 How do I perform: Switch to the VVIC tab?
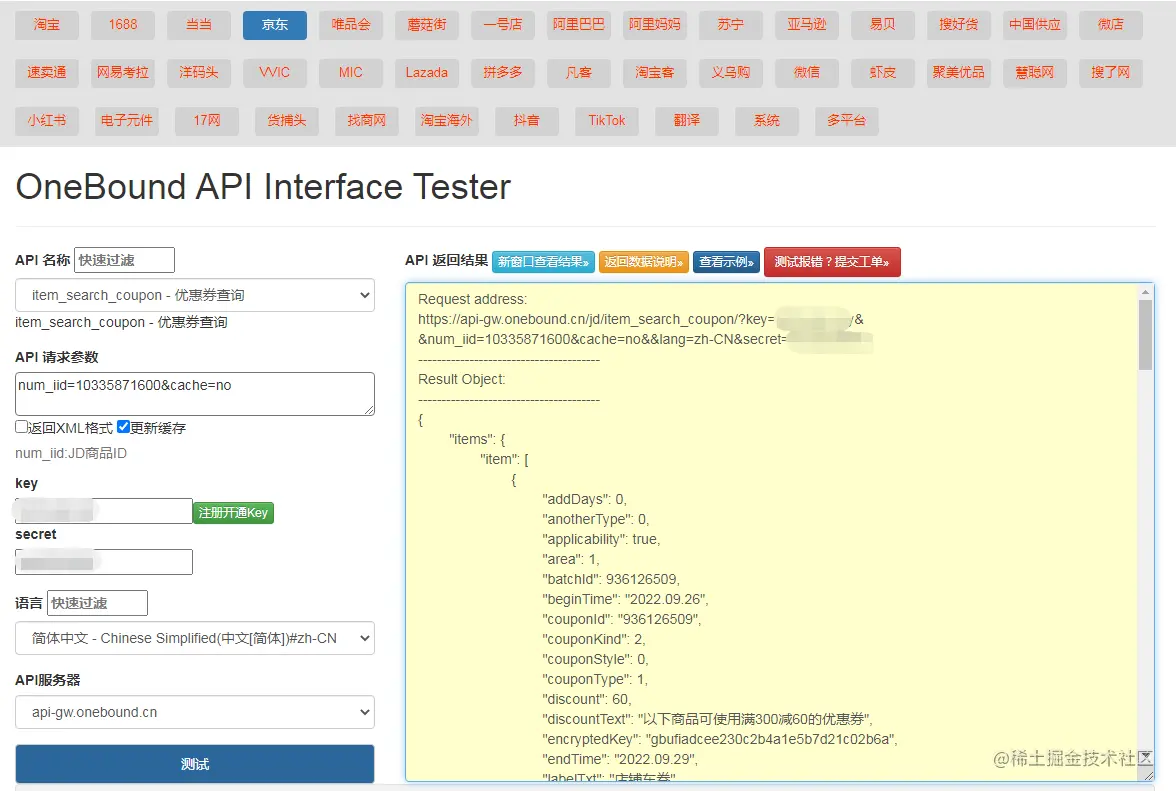[274, 73]
